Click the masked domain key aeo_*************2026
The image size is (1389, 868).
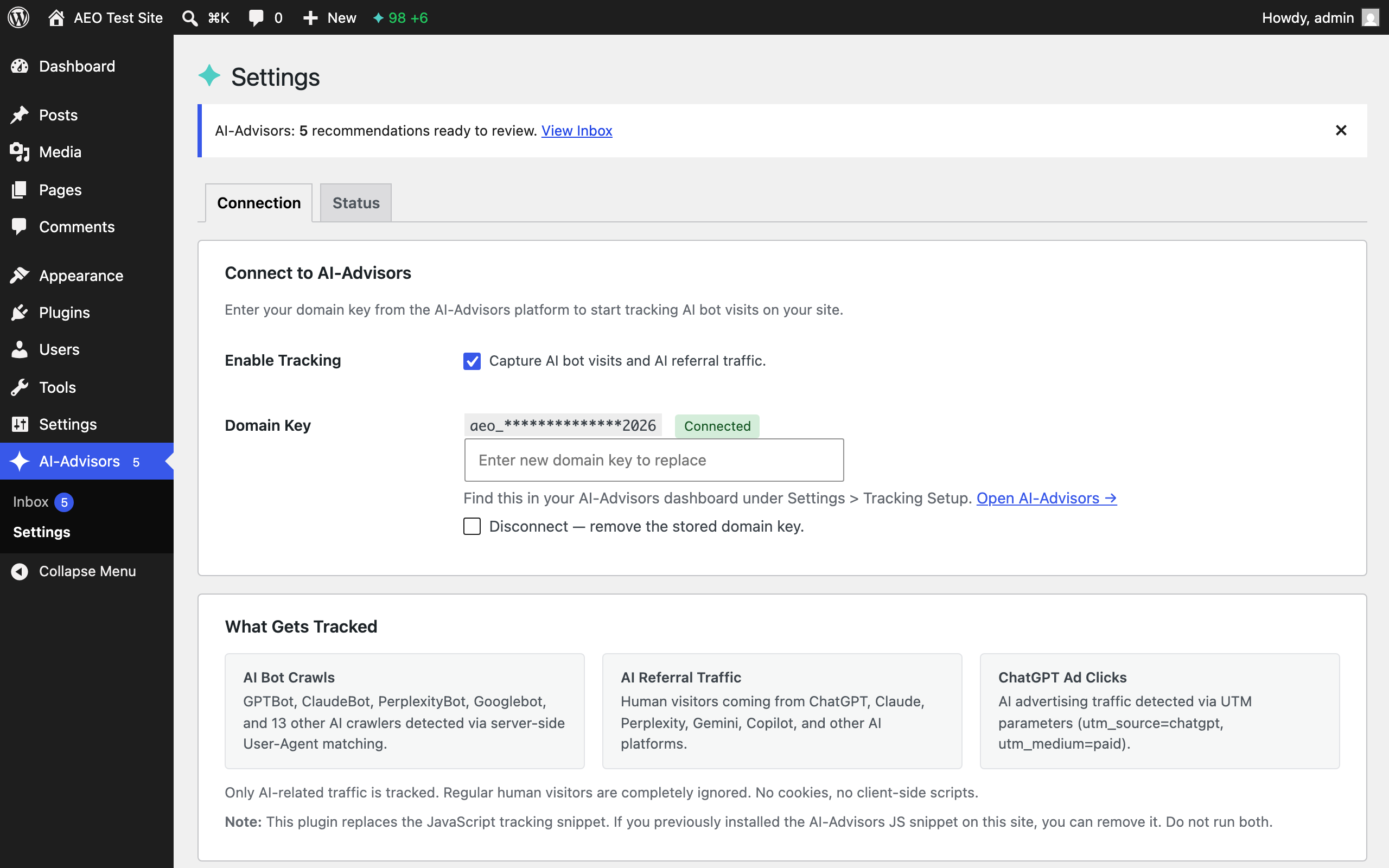tap(563, 425)
